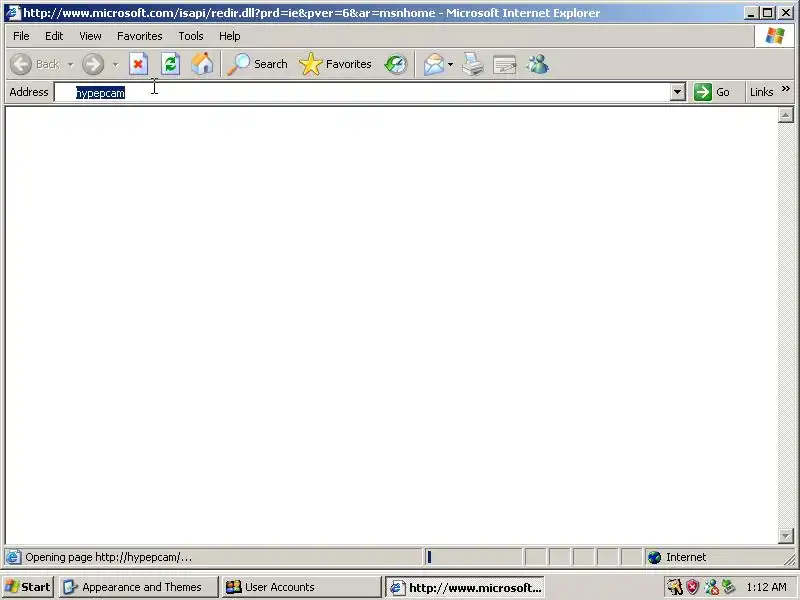Open the History toolbar icon

pyautogui.click(x=396, y=64)
